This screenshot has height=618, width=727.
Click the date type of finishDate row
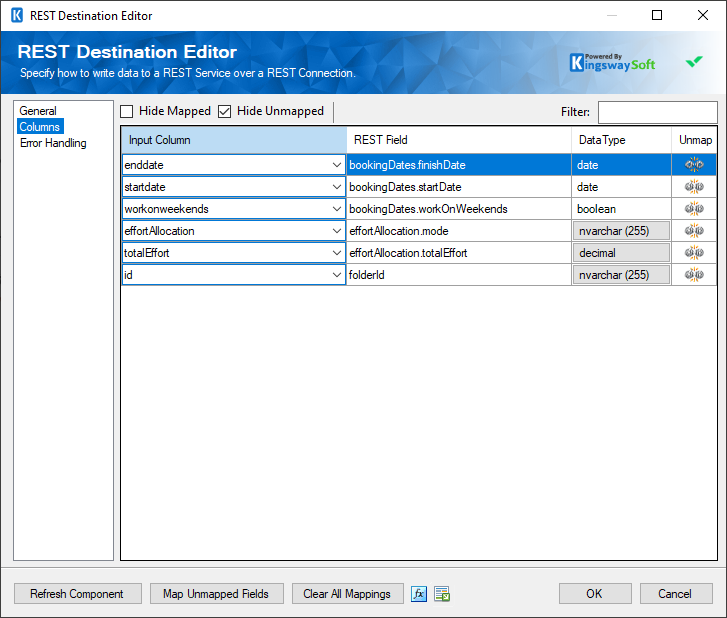pyautogui.click(x=621, y=165)
